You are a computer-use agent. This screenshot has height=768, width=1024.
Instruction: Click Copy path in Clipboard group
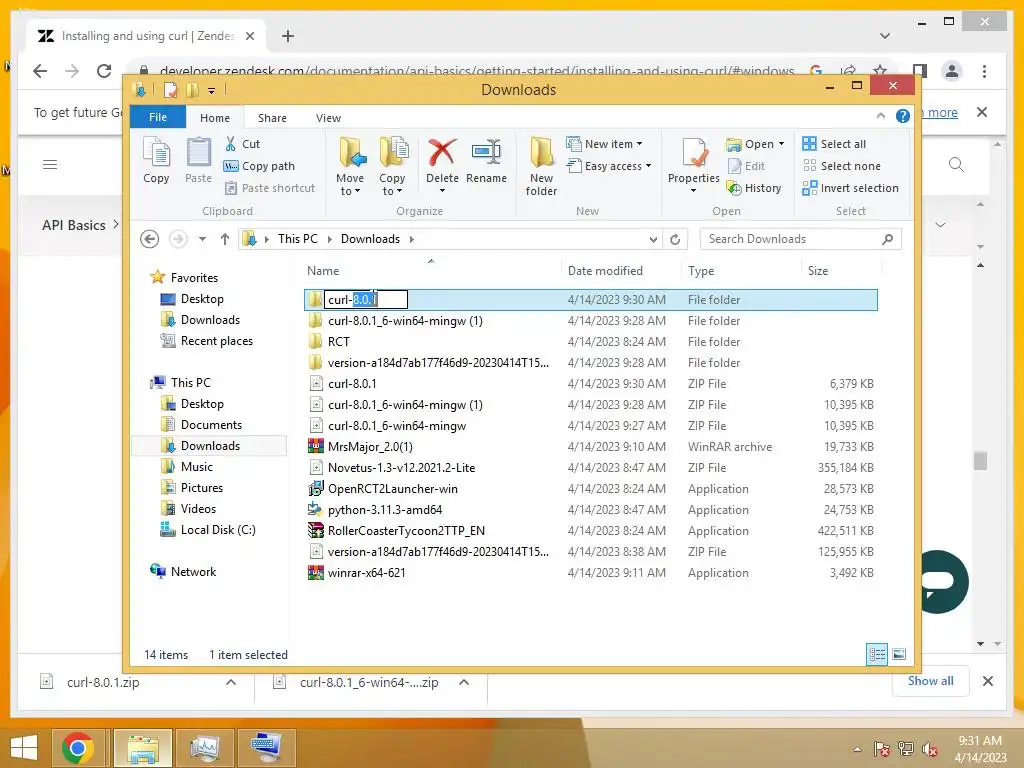coord(260,166)
